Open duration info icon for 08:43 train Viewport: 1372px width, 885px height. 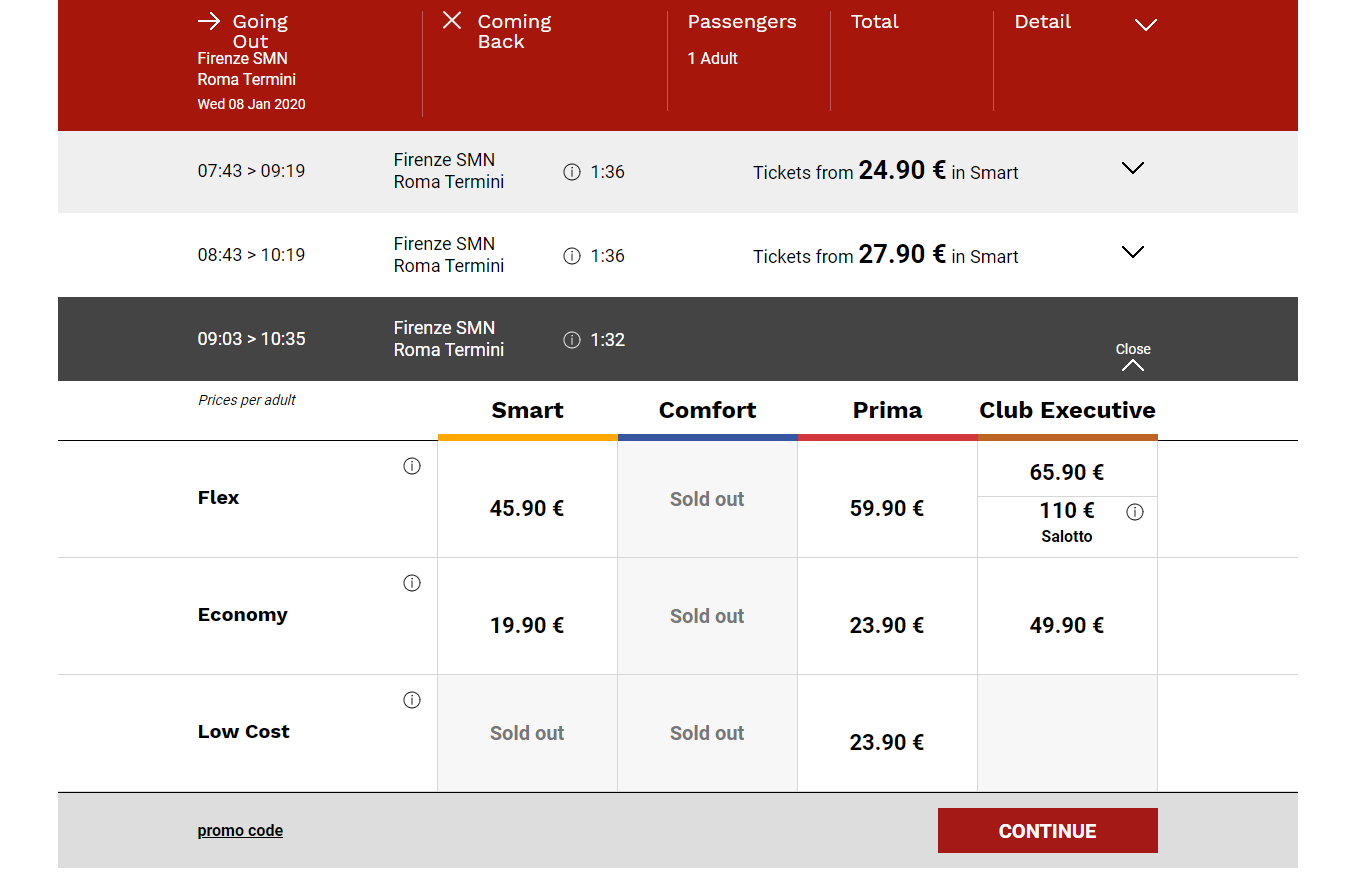572,256
